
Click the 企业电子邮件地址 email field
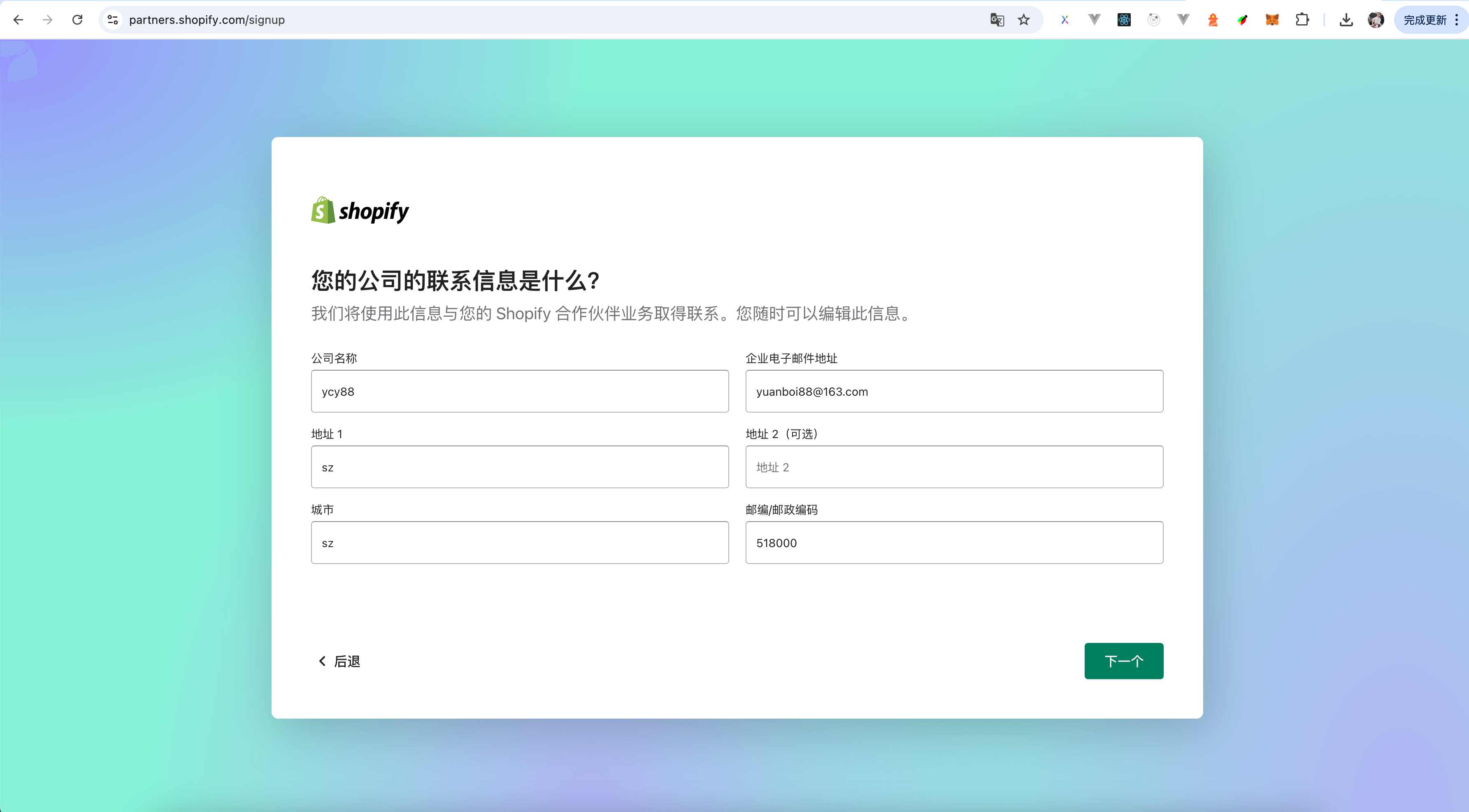pos(953,391)
